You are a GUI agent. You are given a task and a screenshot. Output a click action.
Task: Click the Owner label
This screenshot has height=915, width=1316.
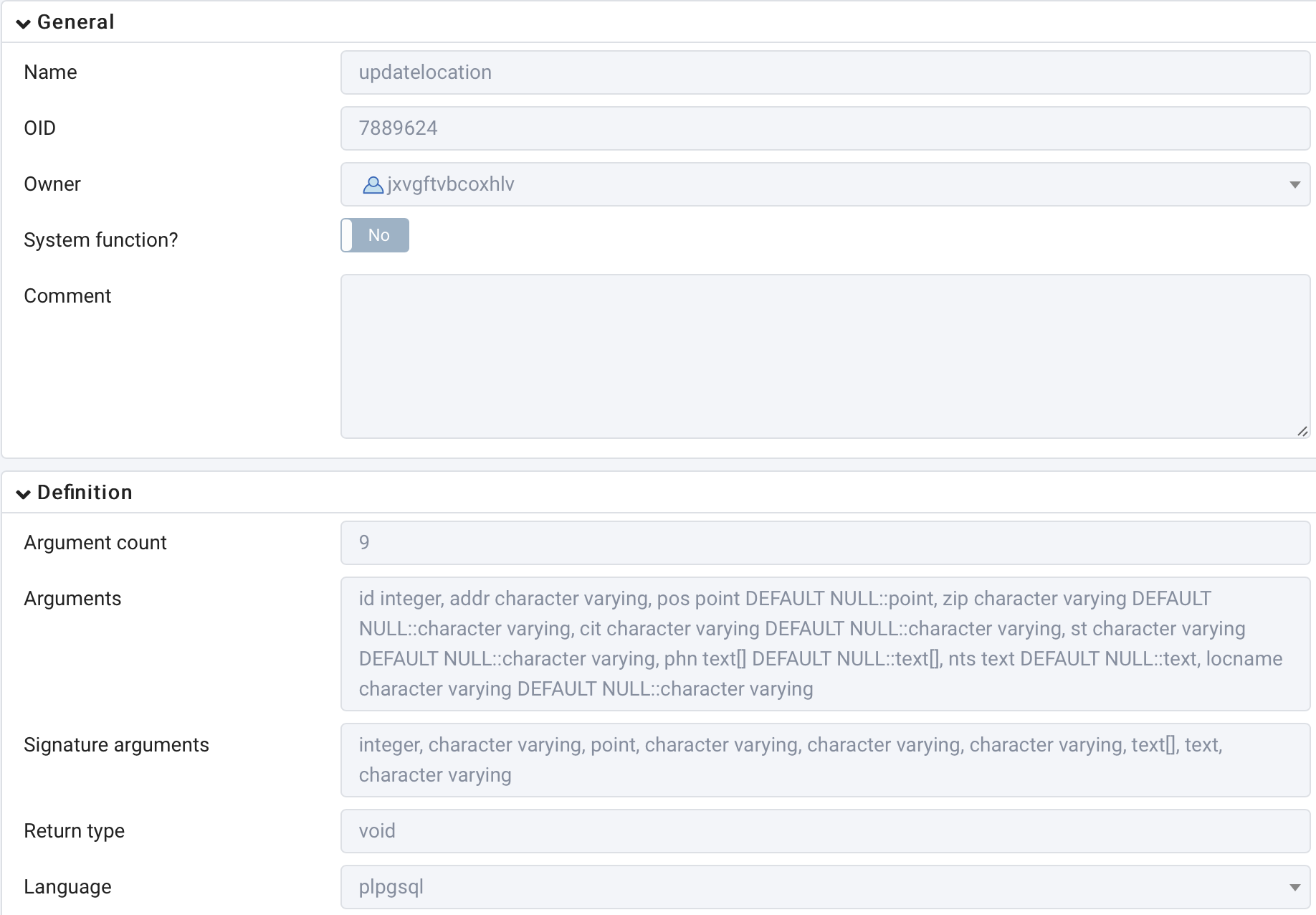52,184
